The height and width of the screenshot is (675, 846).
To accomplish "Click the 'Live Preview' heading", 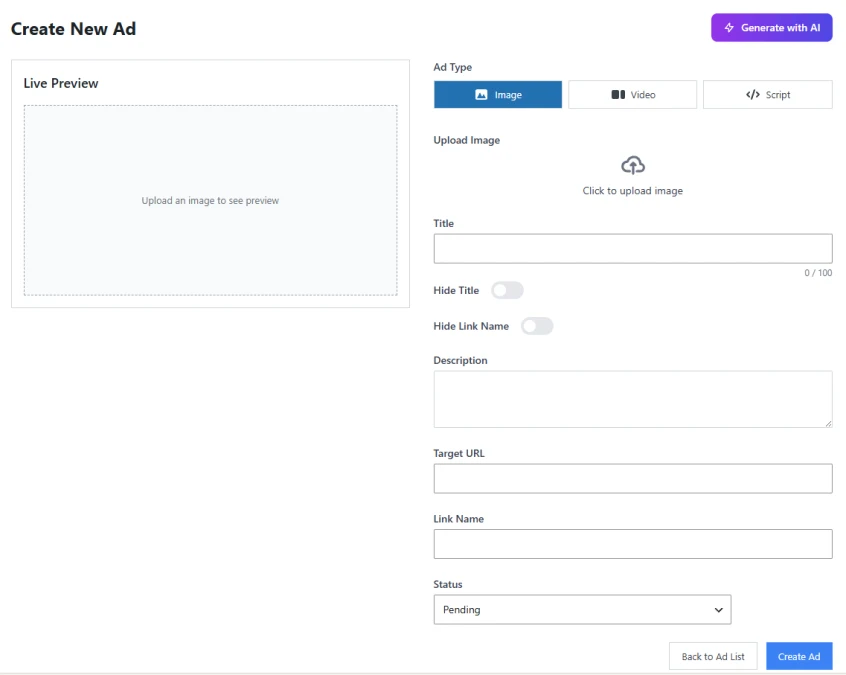I will pos(61,83).
